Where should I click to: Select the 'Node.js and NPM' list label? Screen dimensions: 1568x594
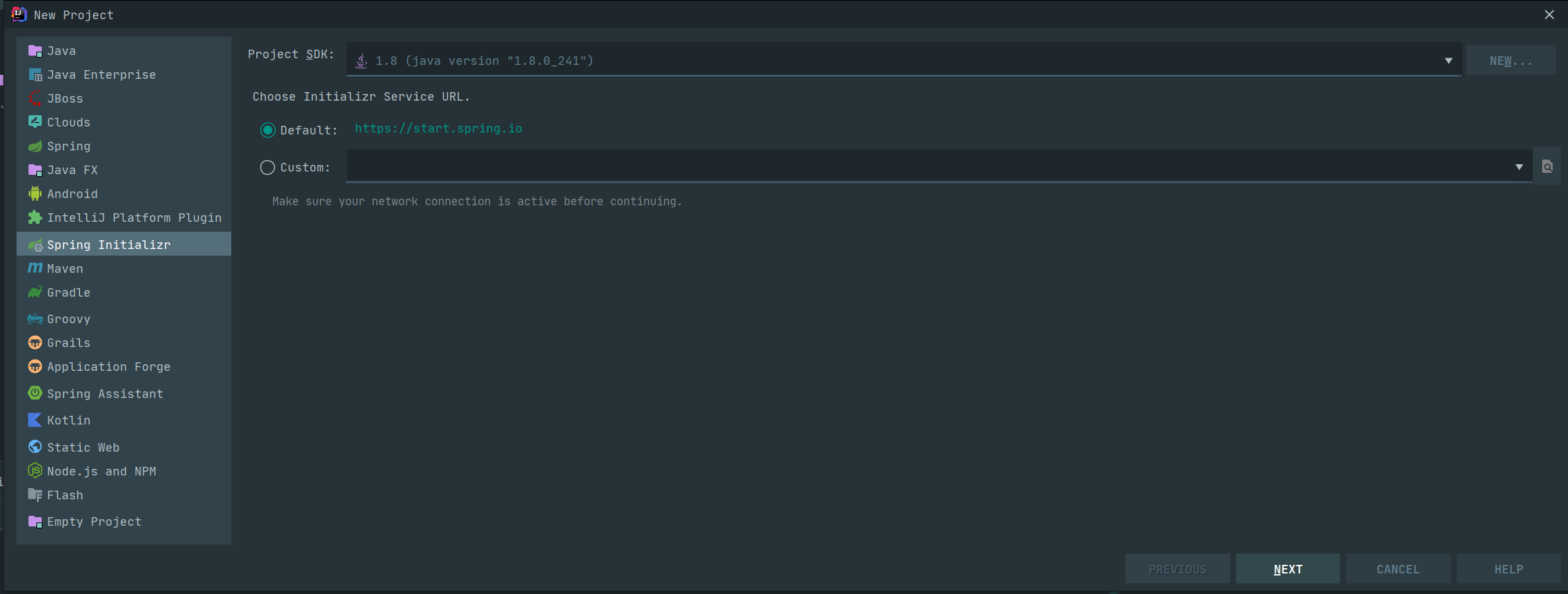tap(101, 471)
